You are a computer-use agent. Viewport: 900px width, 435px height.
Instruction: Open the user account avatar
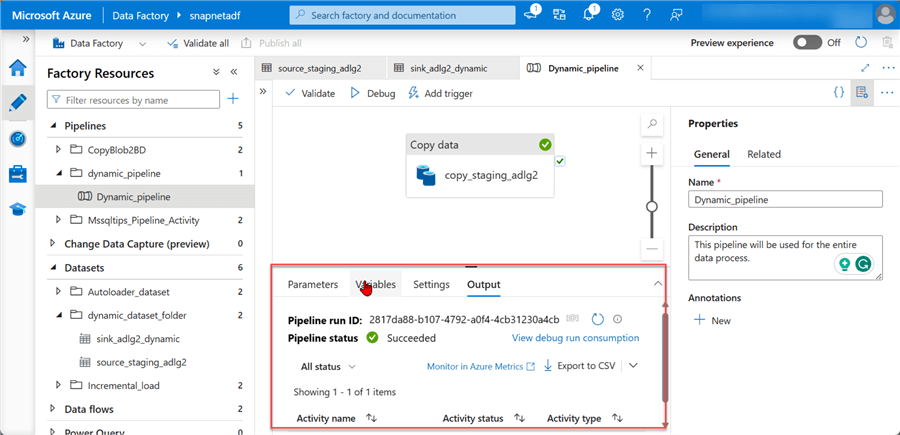885,15
